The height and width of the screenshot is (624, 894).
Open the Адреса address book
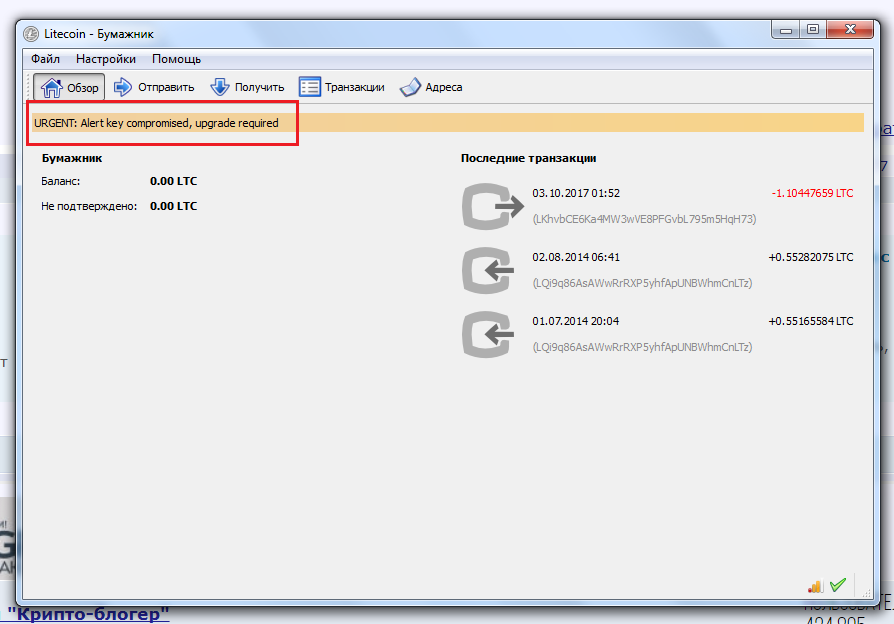(x=431, y=87)
